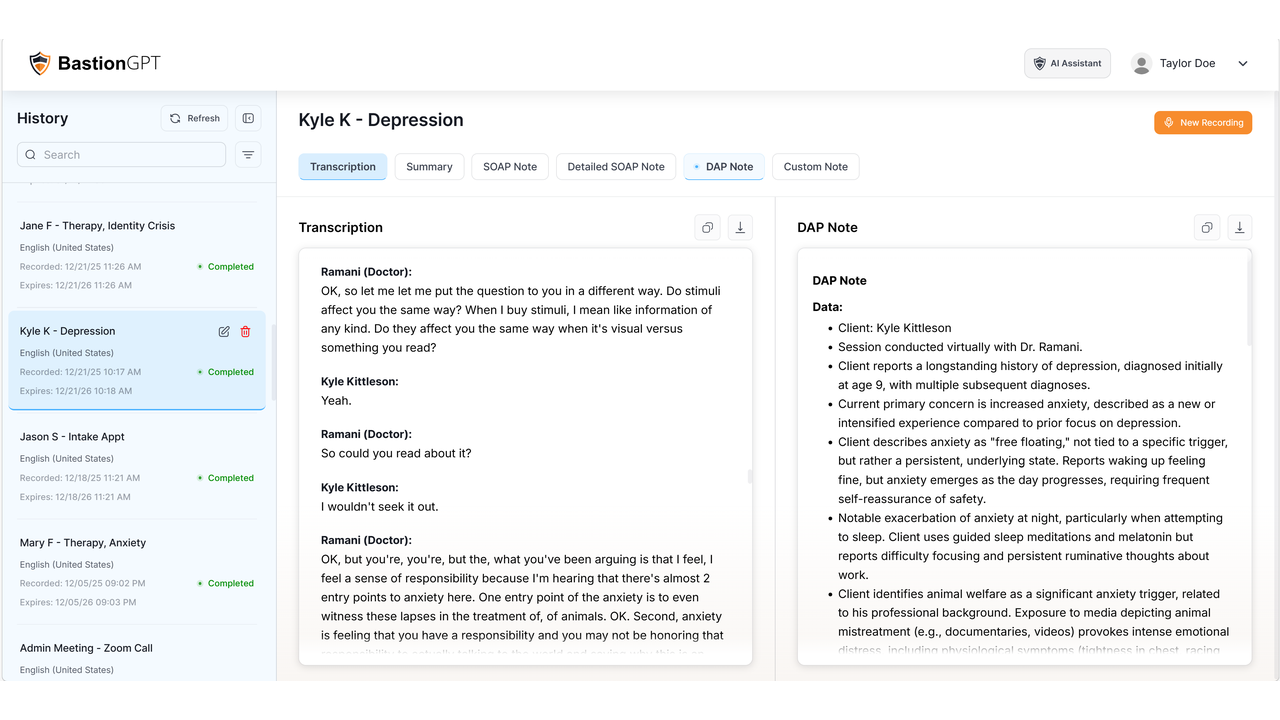The width and height of the screenshot is (1280, 720).
Task: Open the history filter options icon
Action: [x=248, y=155]
